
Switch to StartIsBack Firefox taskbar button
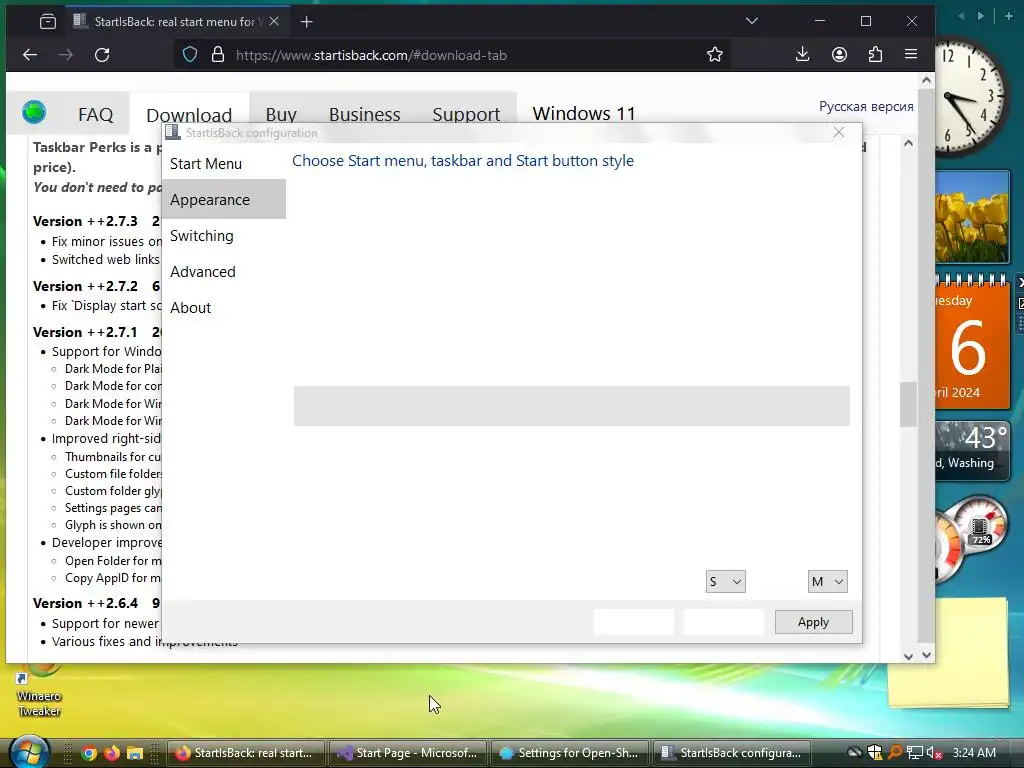click(246, 753)
